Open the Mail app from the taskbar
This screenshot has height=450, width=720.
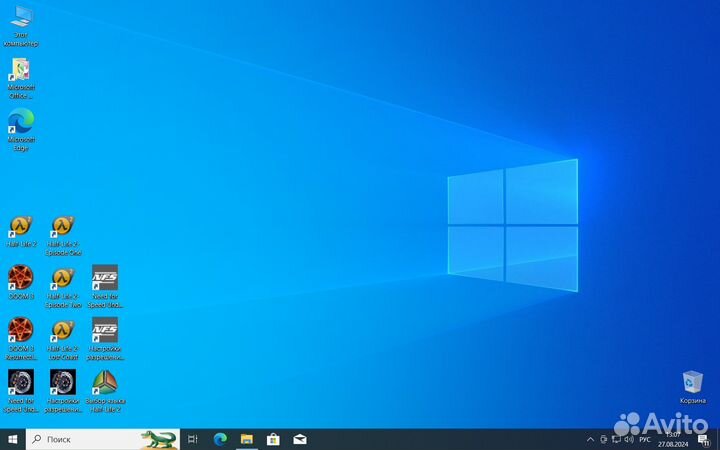(x=300, y=439)
